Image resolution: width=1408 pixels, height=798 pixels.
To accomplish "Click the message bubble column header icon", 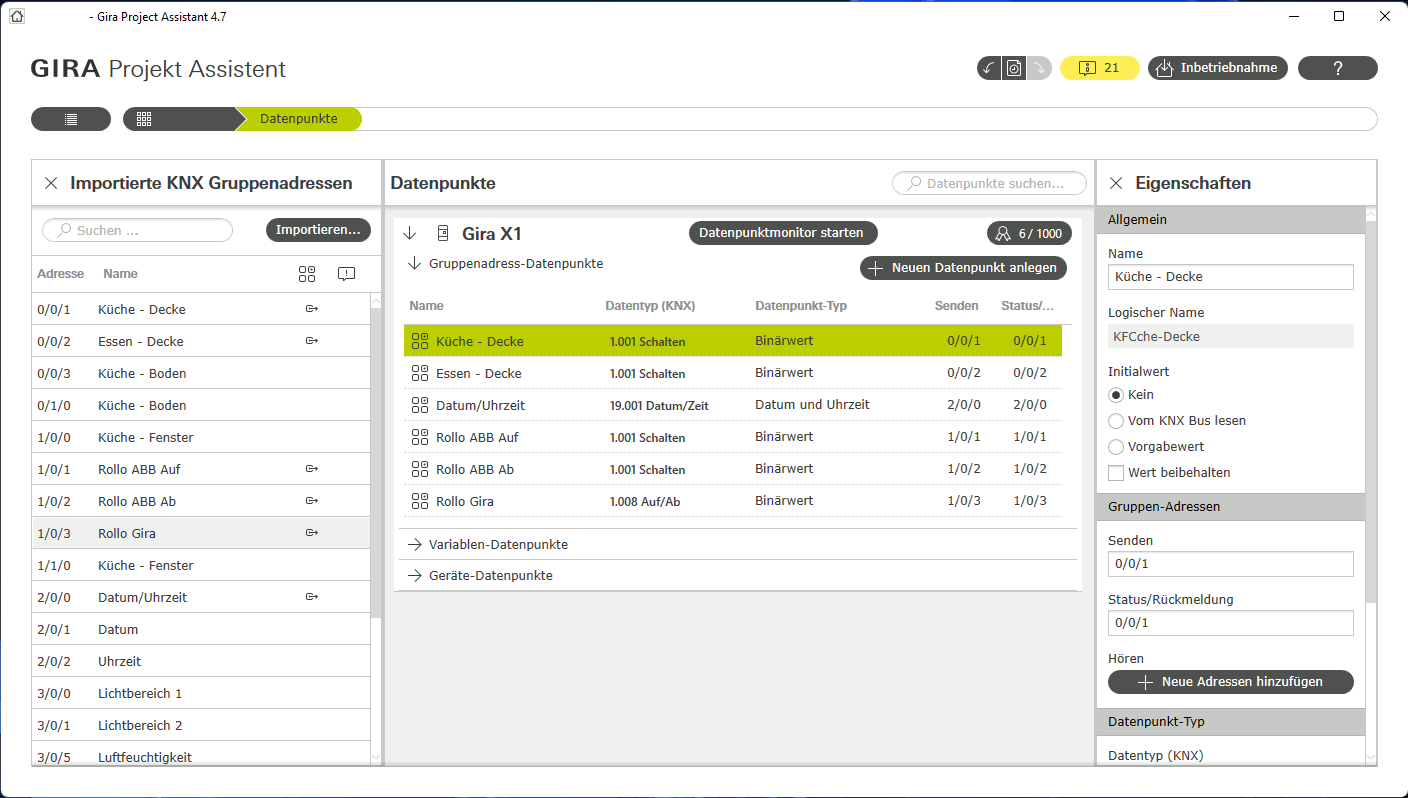I will tap(347, 274).
